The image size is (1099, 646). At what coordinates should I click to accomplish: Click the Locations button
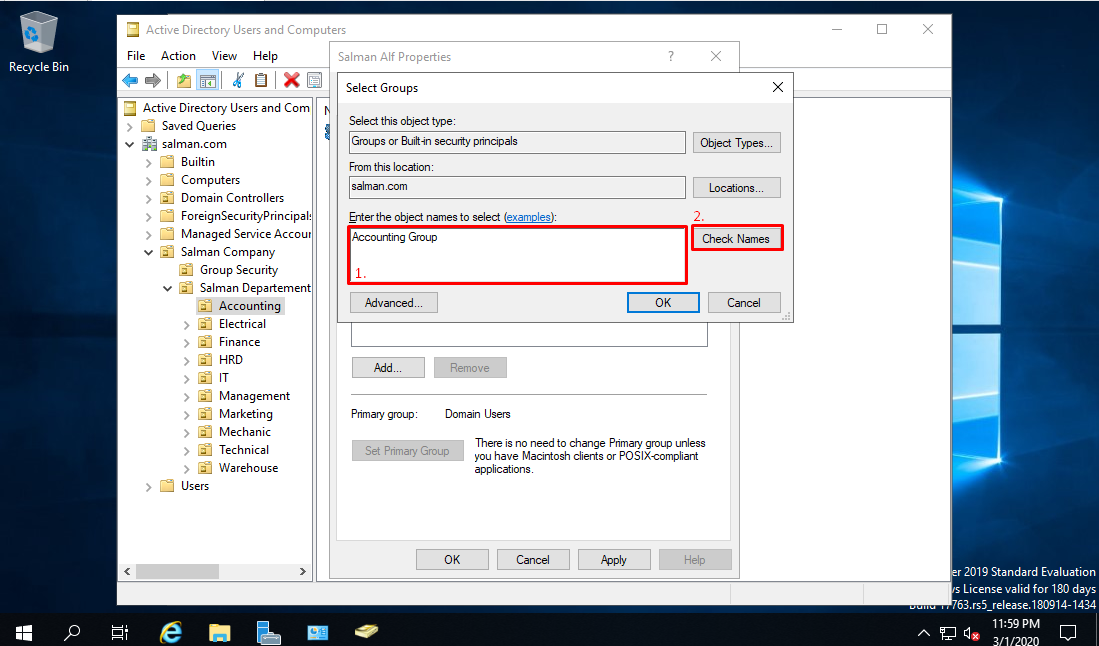(x=736, y=188)
